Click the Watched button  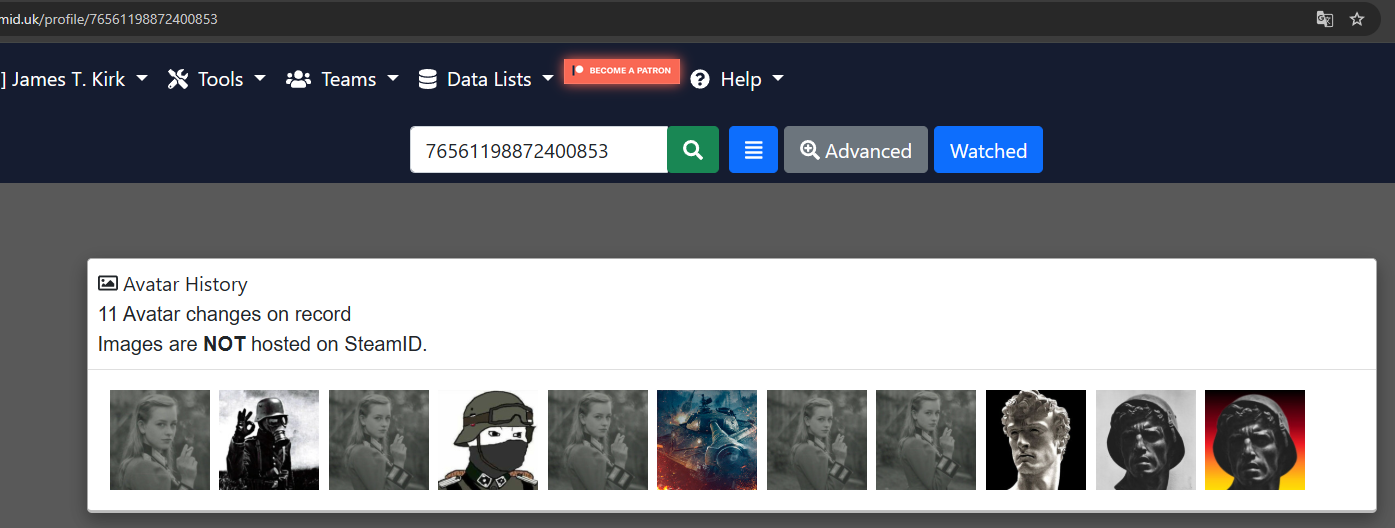(x=988, y=150)
